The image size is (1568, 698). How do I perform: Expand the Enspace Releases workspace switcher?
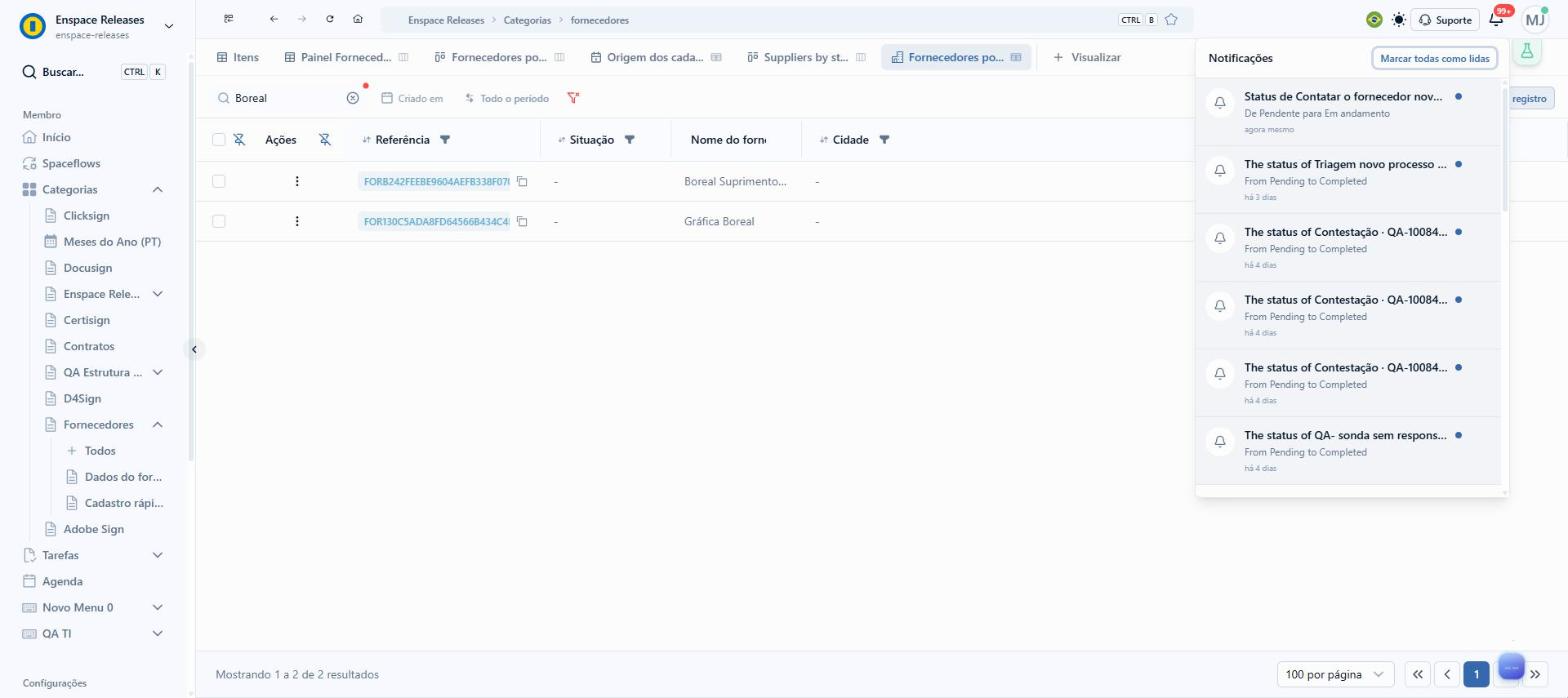pos(168,26)
